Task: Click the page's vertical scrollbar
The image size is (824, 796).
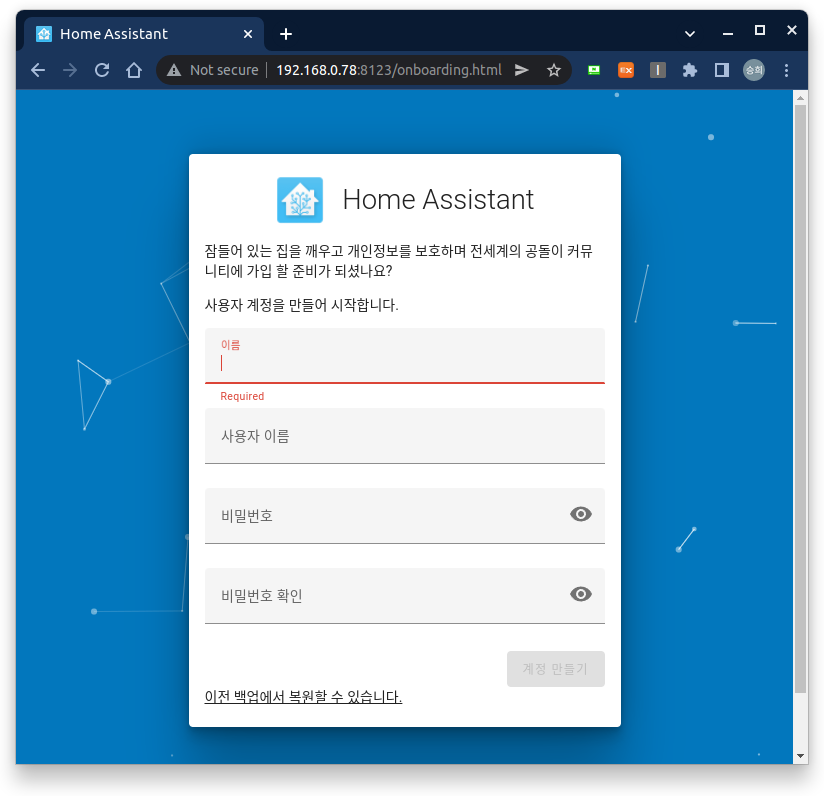Action: [x=800, y=399]
